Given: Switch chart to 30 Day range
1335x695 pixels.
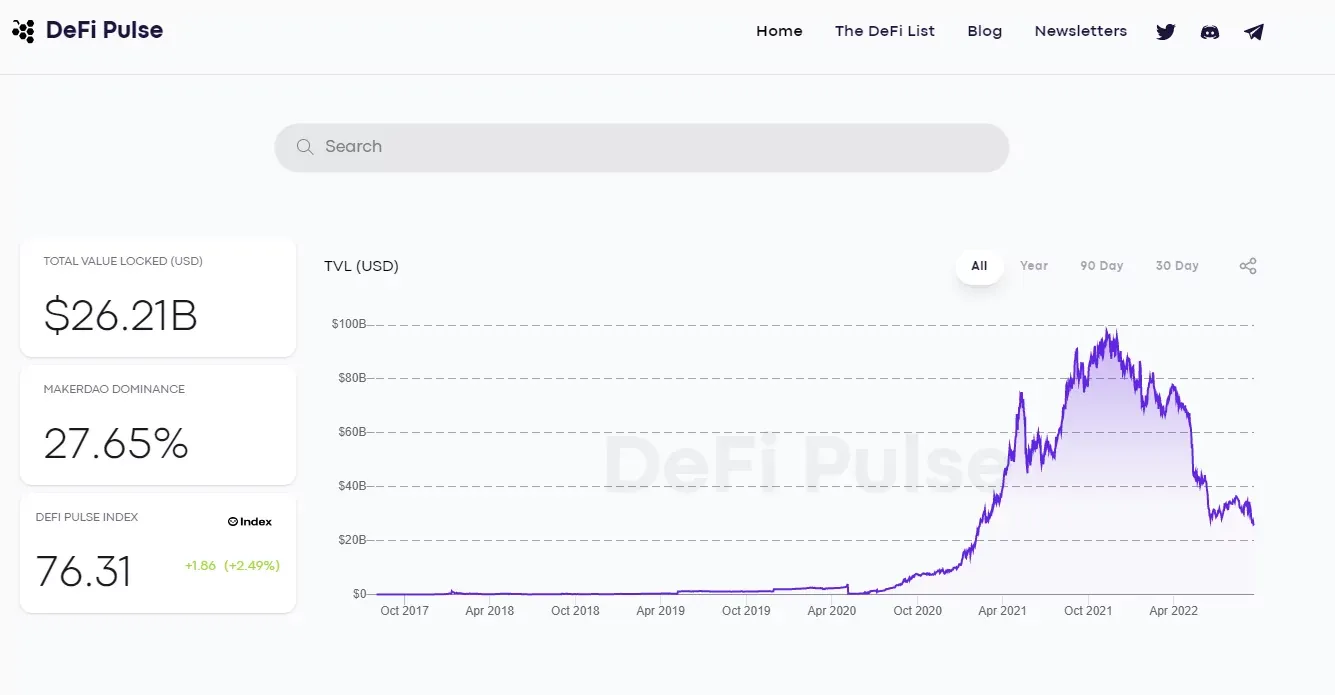Looking at the screenshot, I should click(1177, 266).
